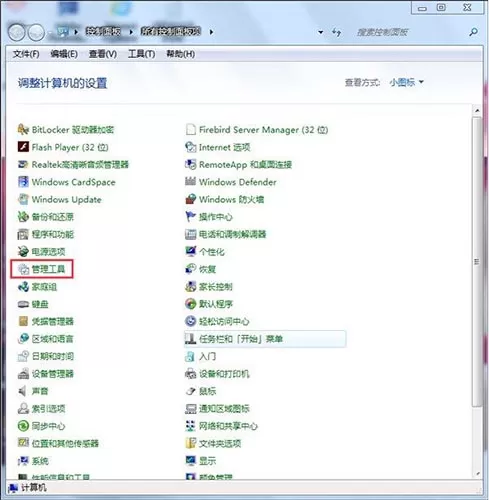The height and width of the screenshot is (500, 489).
Task: Open the 家长控制 link
Action: tap(216, 287)
